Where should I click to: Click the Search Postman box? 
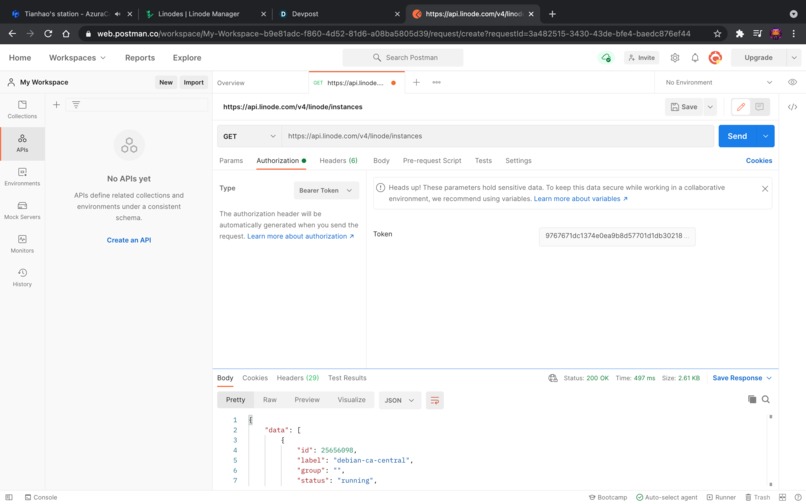point(403,58)
